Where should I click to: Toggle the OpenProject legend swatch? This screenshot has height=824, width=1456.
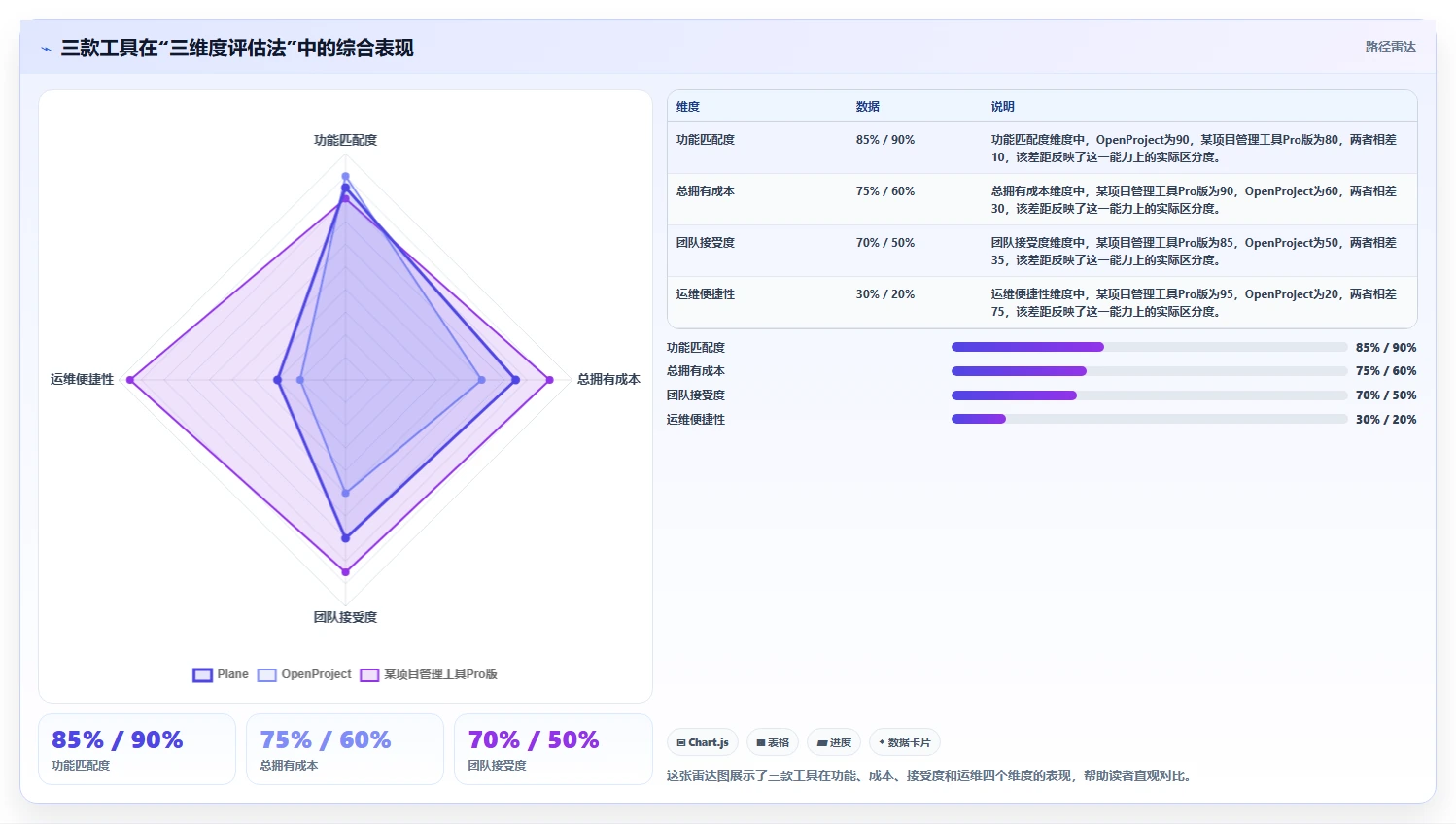(267, 674)
